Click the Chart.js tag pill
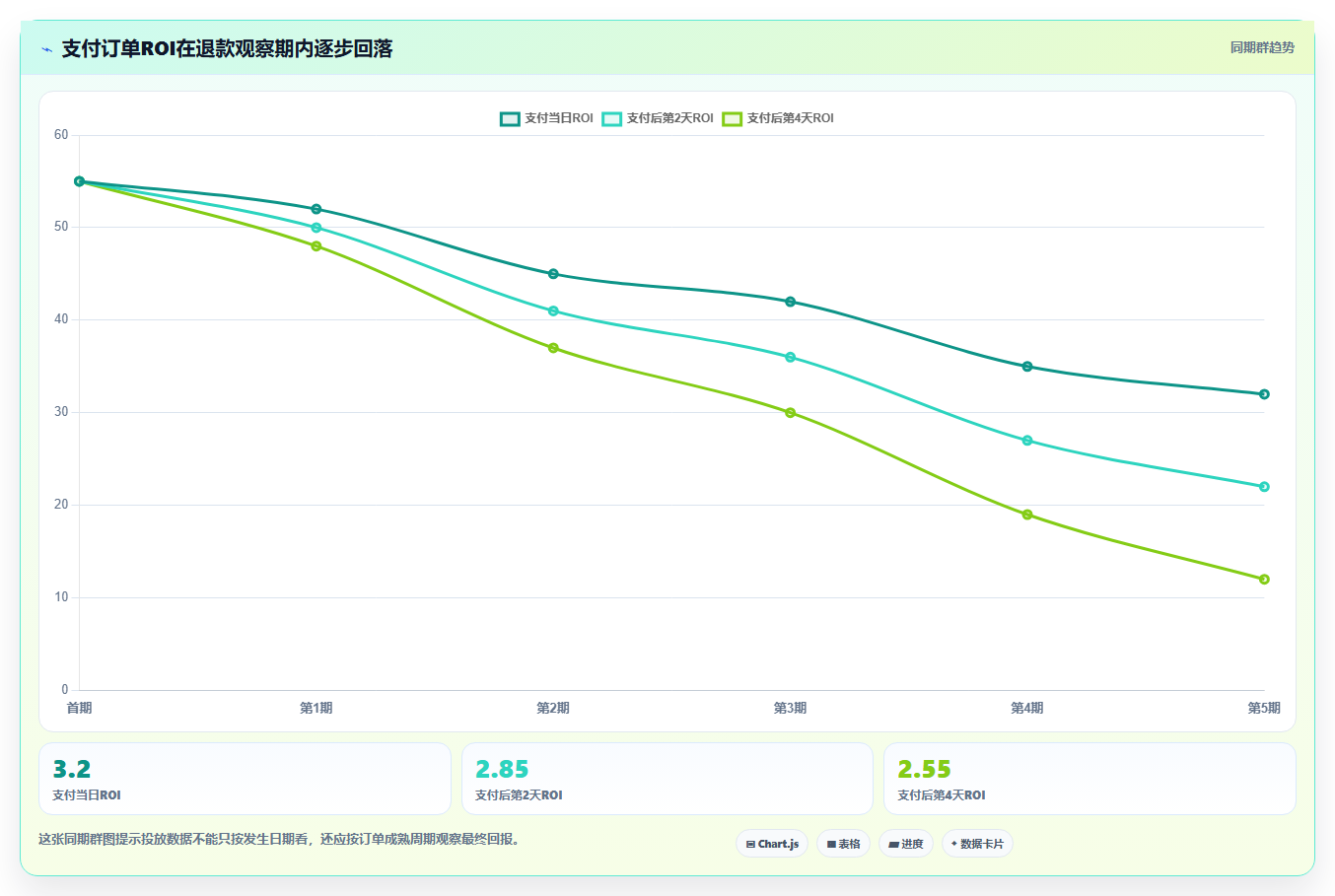 (x=772, y=844)
